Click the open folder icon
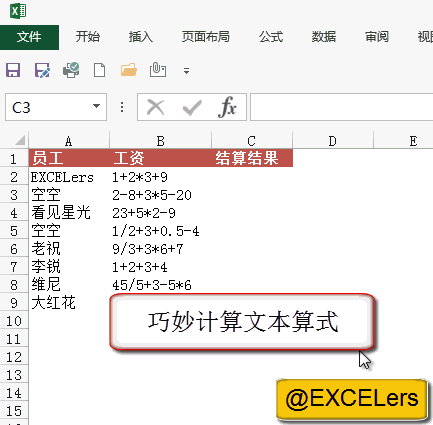This screenshot has width=433, height=425. (129, 70)
